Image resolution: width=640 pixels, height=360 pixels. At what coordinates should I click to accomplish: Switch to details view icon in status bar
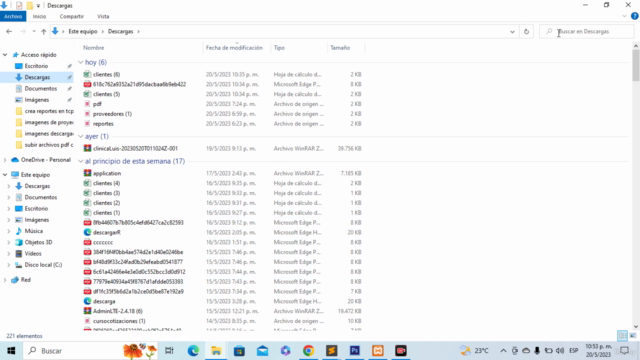pyautogui.click(x=622, y=336)
